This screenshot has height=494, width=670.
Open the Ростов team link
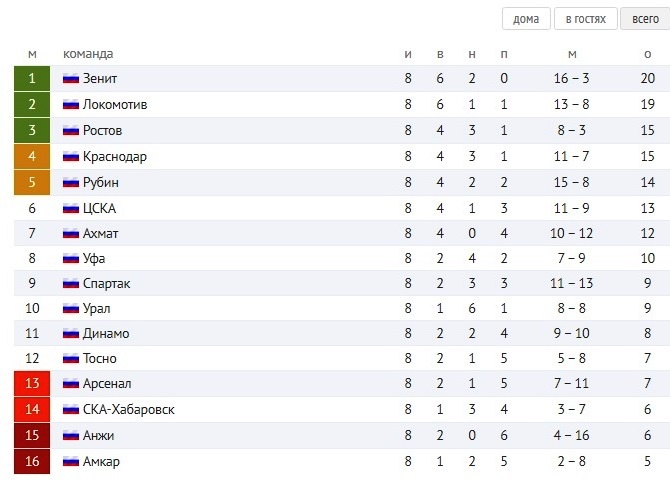[x=103, y=130]
